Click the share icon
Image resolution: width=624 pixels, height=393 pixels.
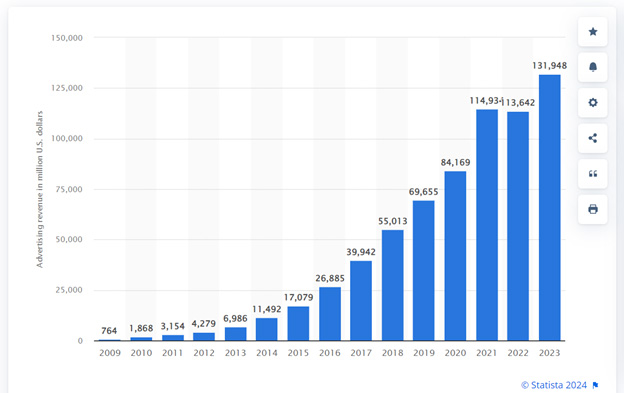tap(593, 138)
